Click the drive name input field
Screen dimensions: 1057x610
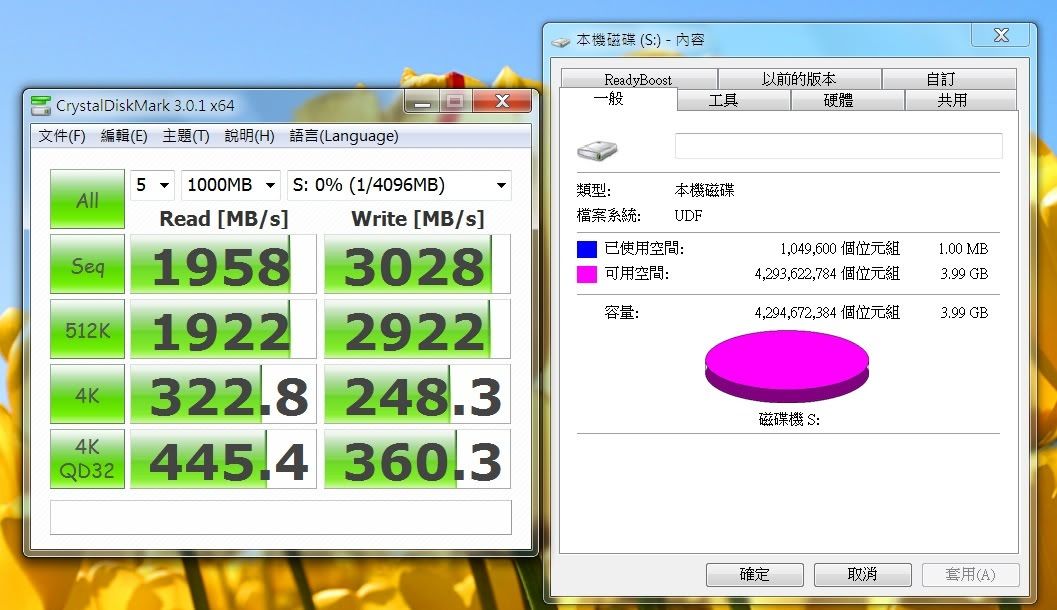839,146
